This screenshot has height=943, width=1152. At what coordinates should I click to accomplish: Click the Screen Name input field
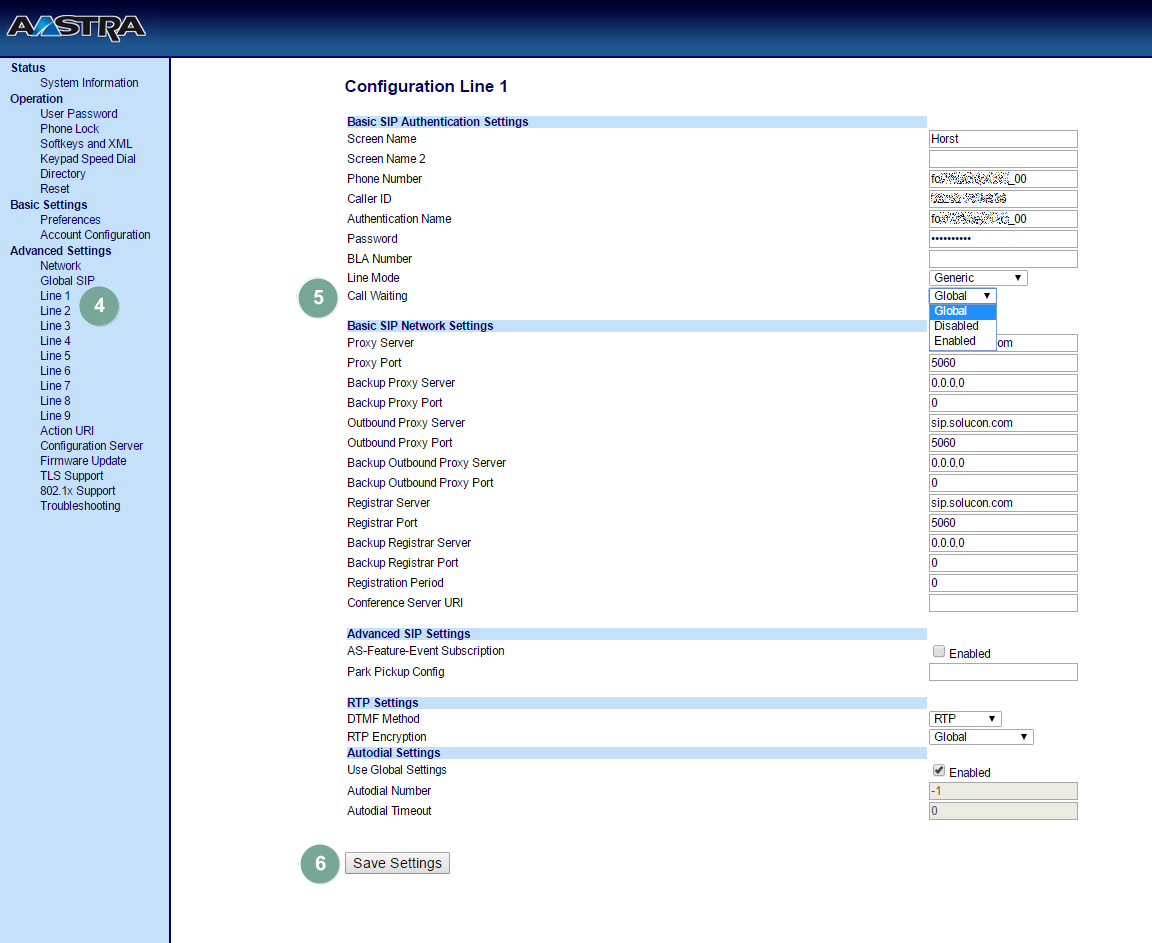coord(1002,139)
